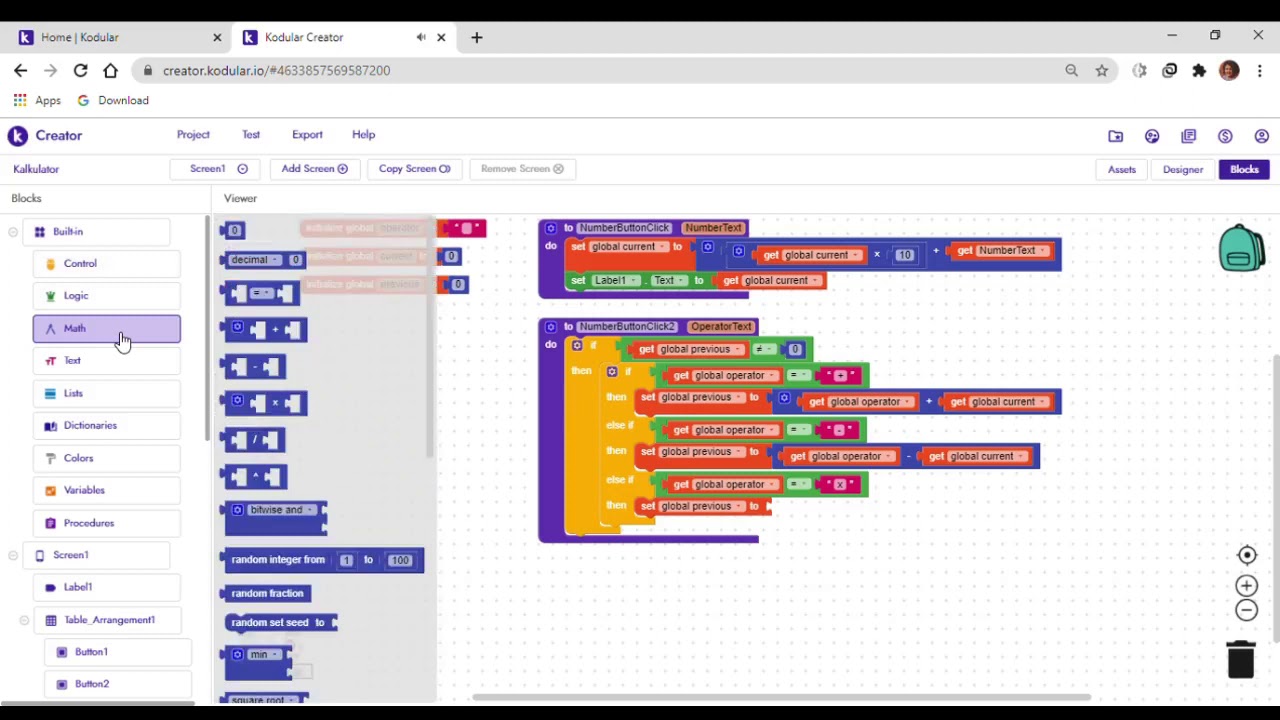Open the Export menu
This screenshot has height=720, width=1280.
[x=307, y=135]
